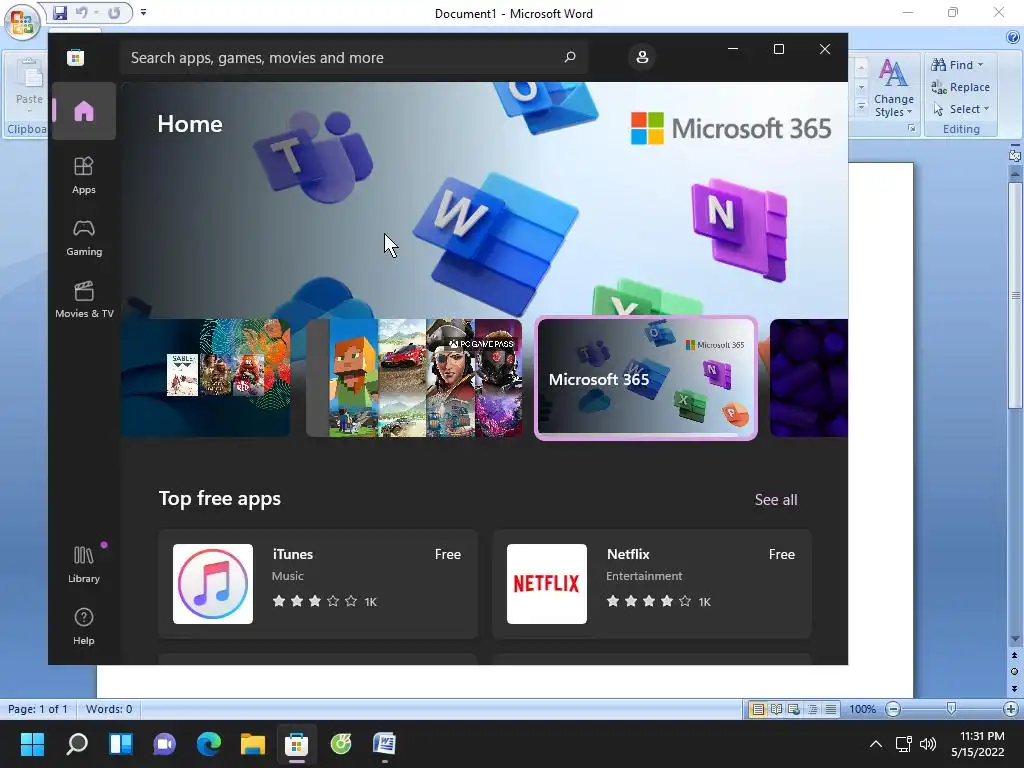Select the Sable games carousel thumbnail

(205, 378)
